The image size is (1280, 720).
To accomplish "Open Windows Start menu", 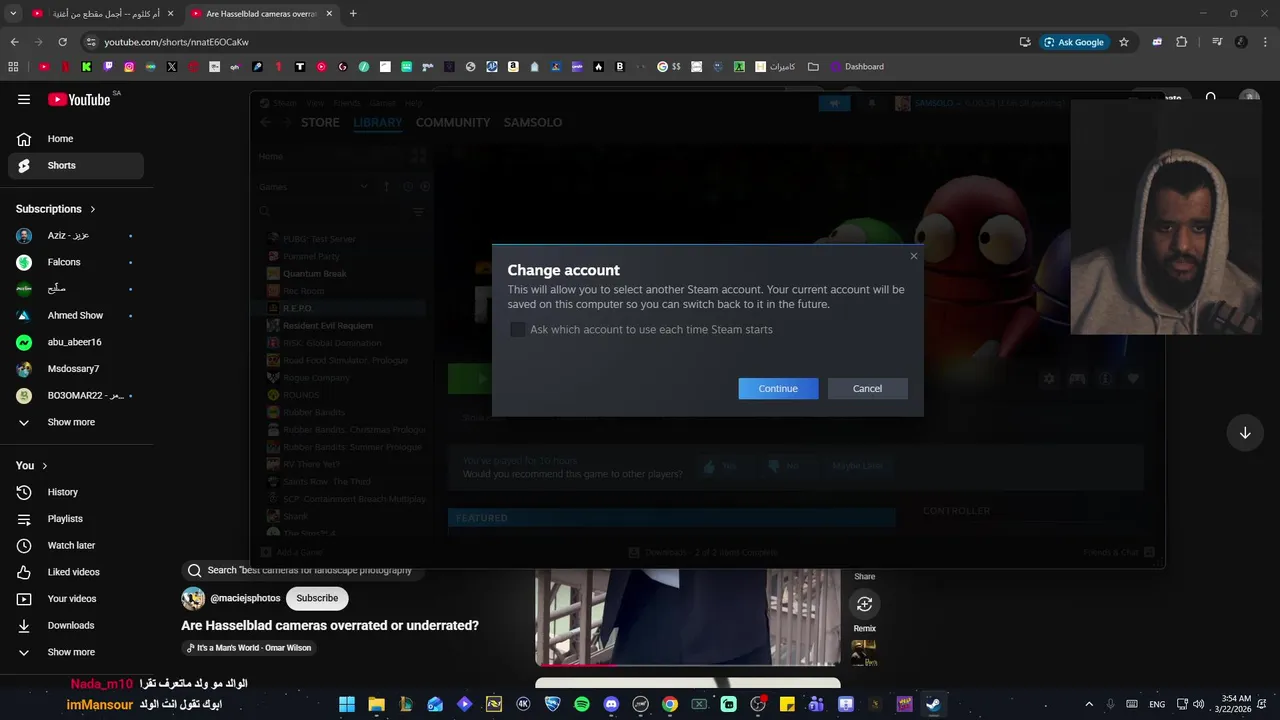I will 347,704.
